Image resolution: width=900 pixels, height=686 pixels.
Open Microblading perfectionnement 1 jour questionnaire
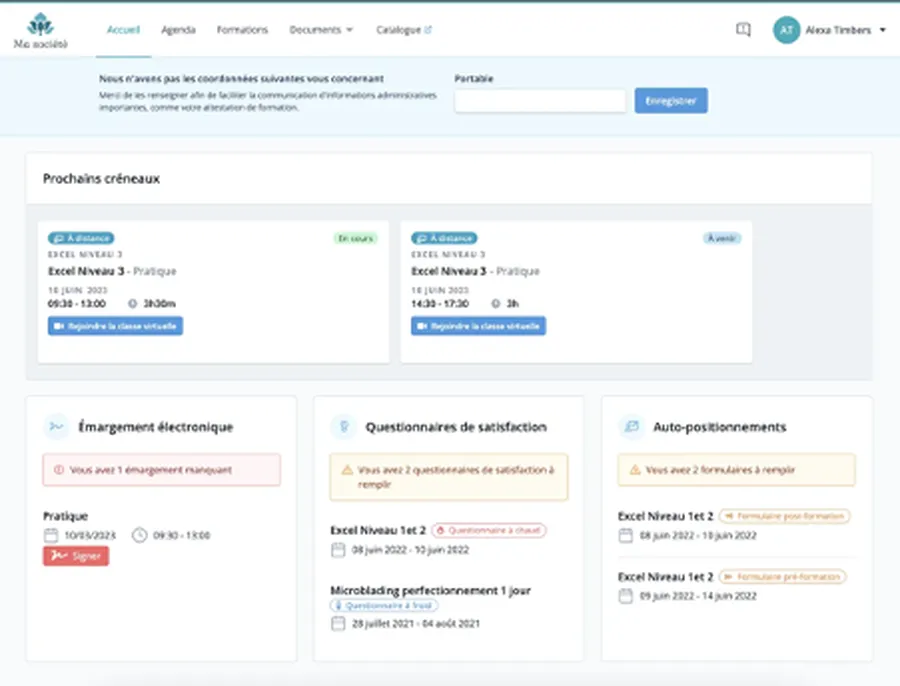430,591
